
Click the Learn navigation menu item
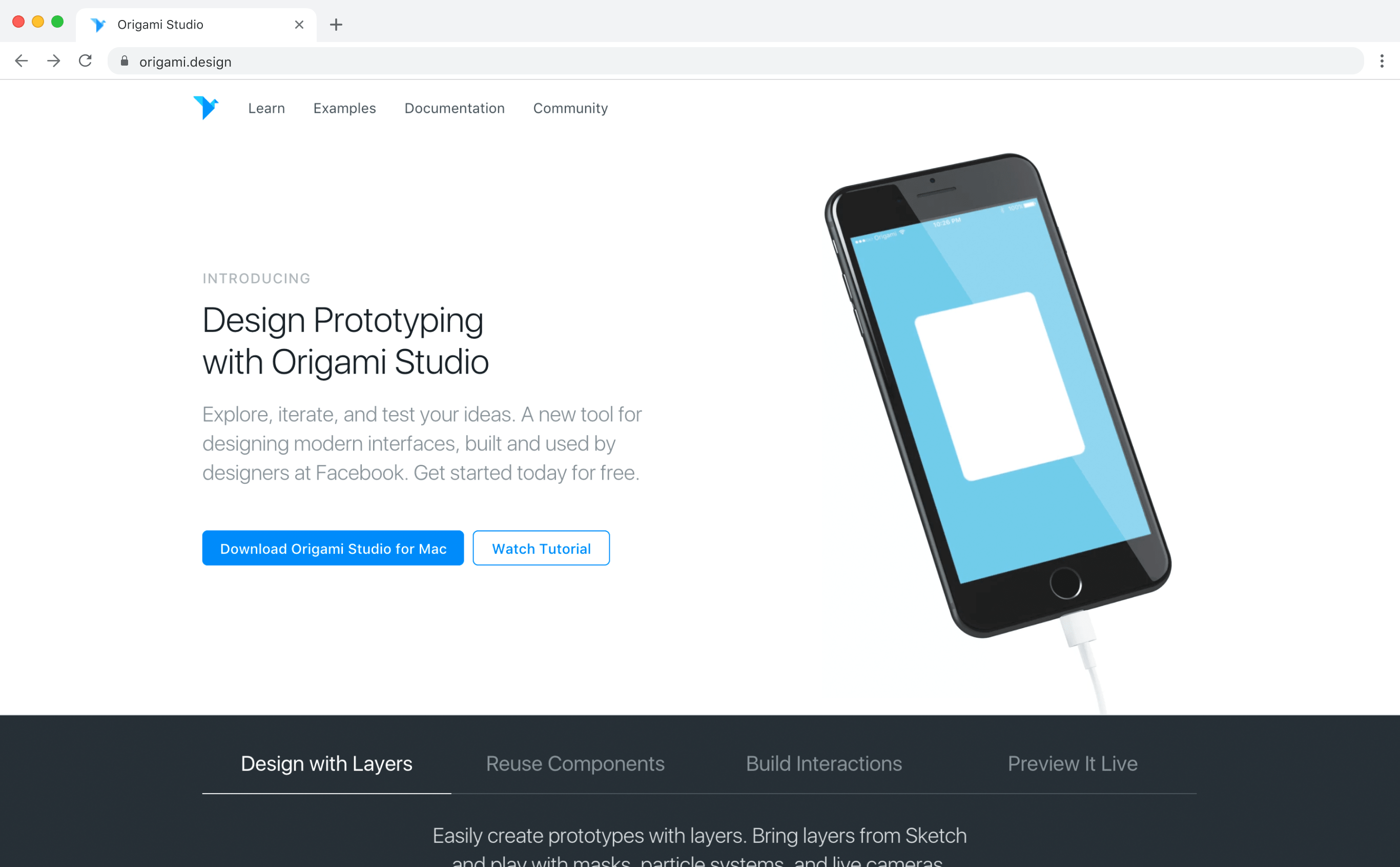point(266,108)
